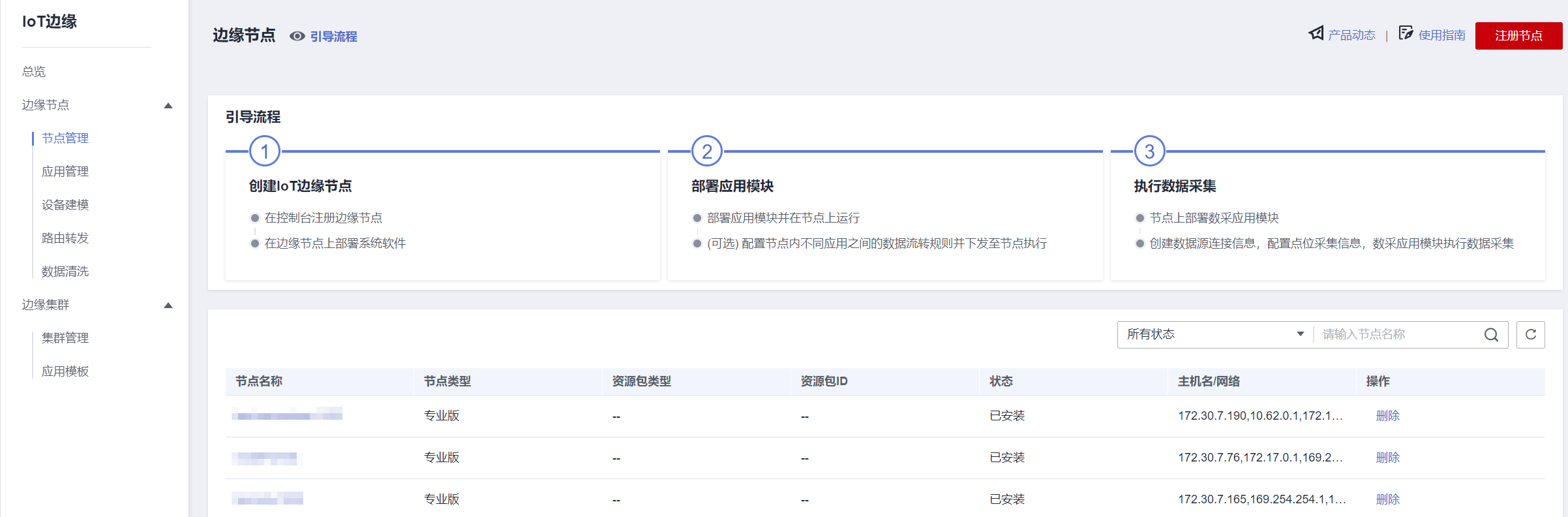The width and height of the screenshot is (1568, 517).
Task: Open 节点管理 in sidebar
Action: click(x=65, y=138)
